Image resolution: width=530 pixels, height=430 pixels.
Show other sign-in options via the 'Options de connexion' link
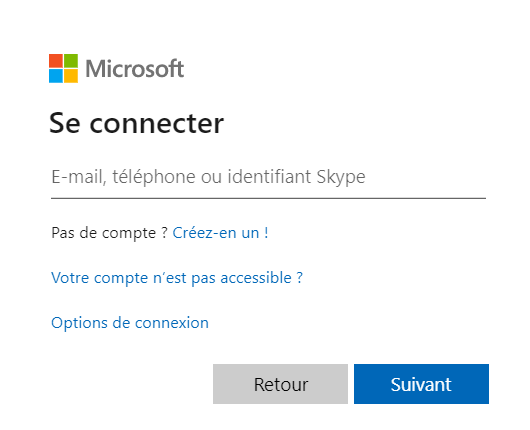(130, 323)
